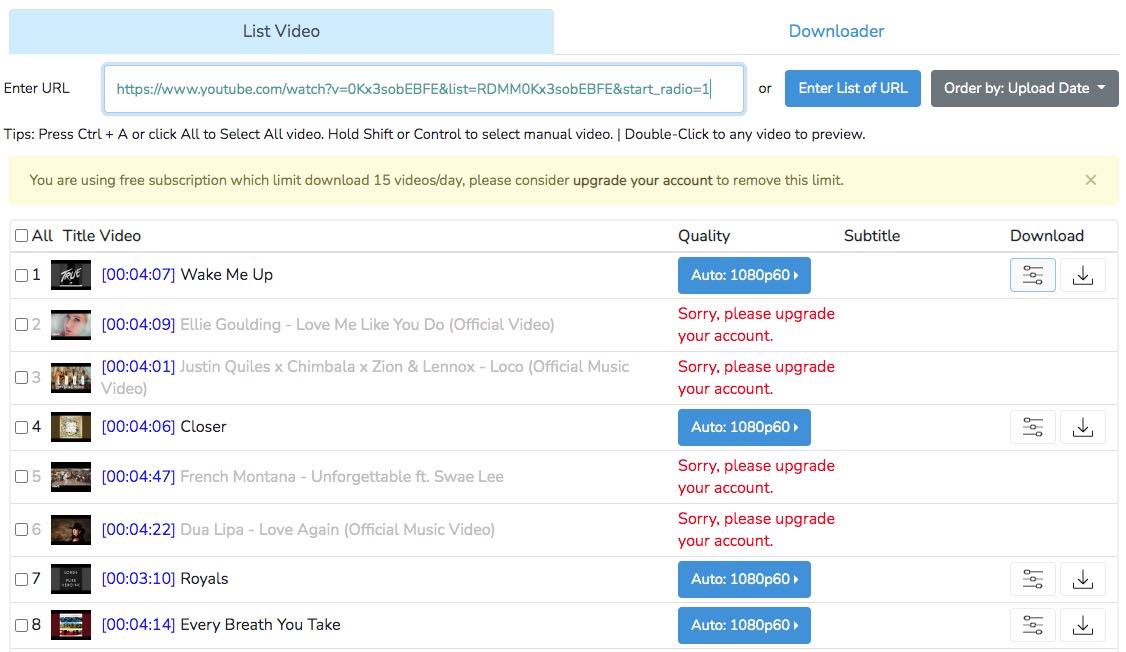The width and height of the screenshot is (1126, 652).
Task: Click the Enter List of URL button
Action: (852, 88)
